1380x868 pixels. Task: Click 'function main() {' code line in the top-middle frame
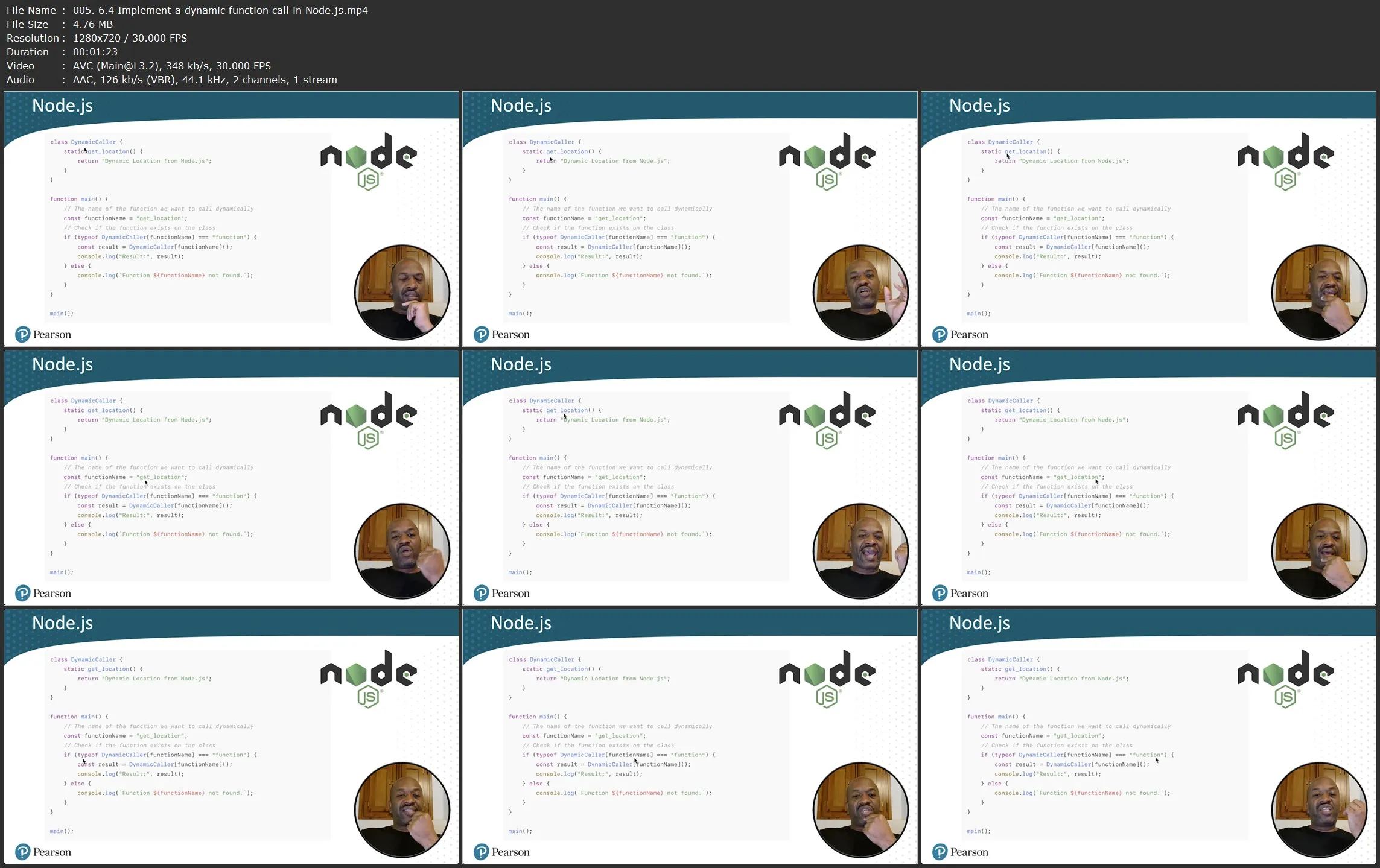point(538,199)
